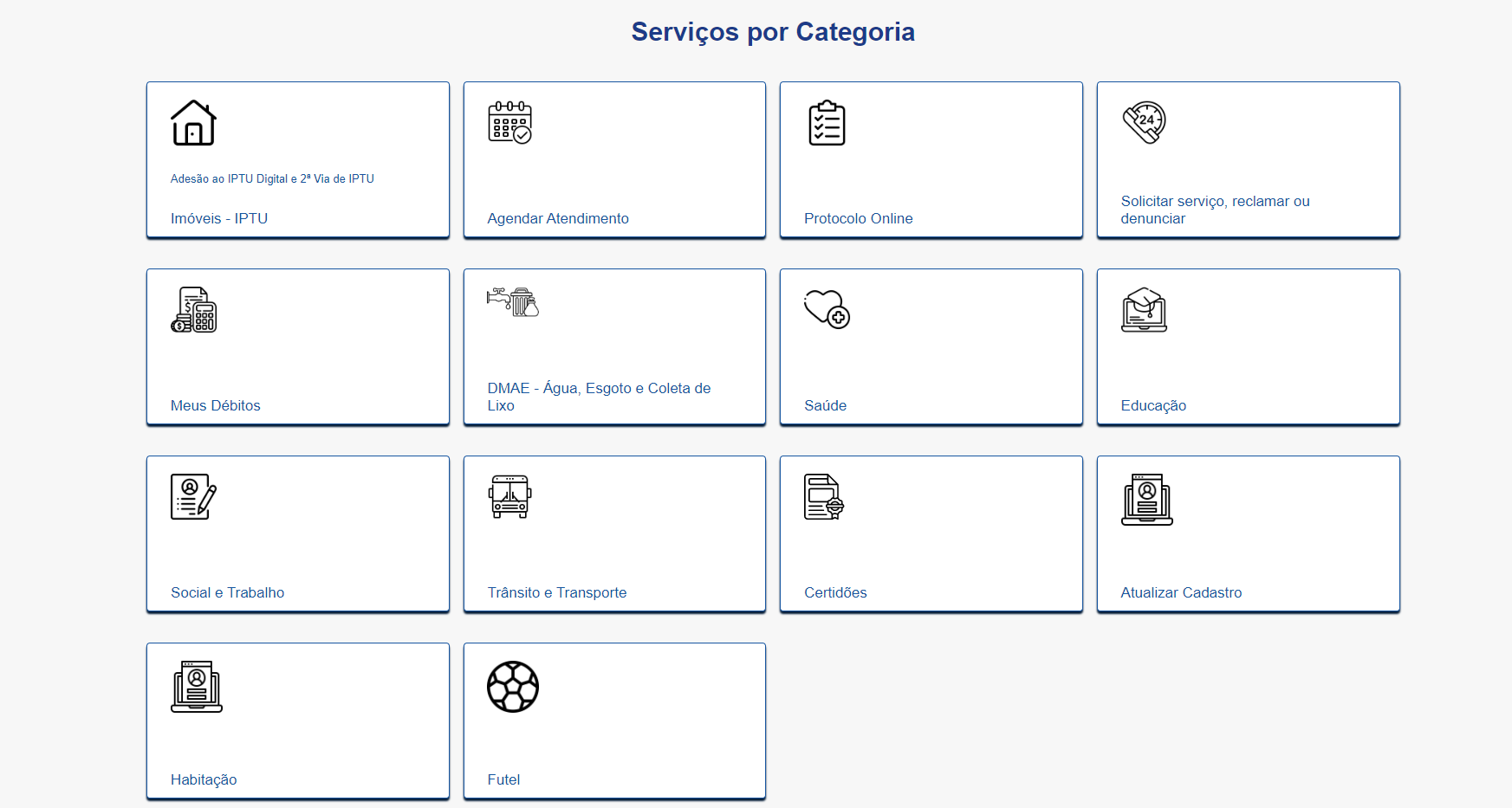
Task: Open the Atualizar Cadastro link
Action: [x=1181, y=592]
